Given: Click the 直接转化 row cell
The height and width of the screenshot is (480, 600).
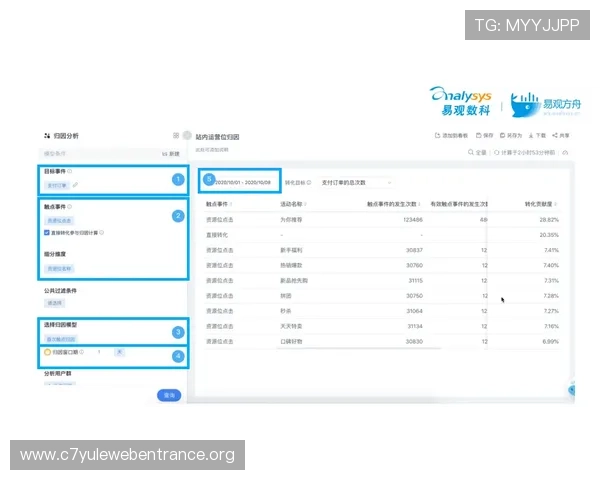Looking at the screenshot, I should pyautogui.click(x=217, y=235).
